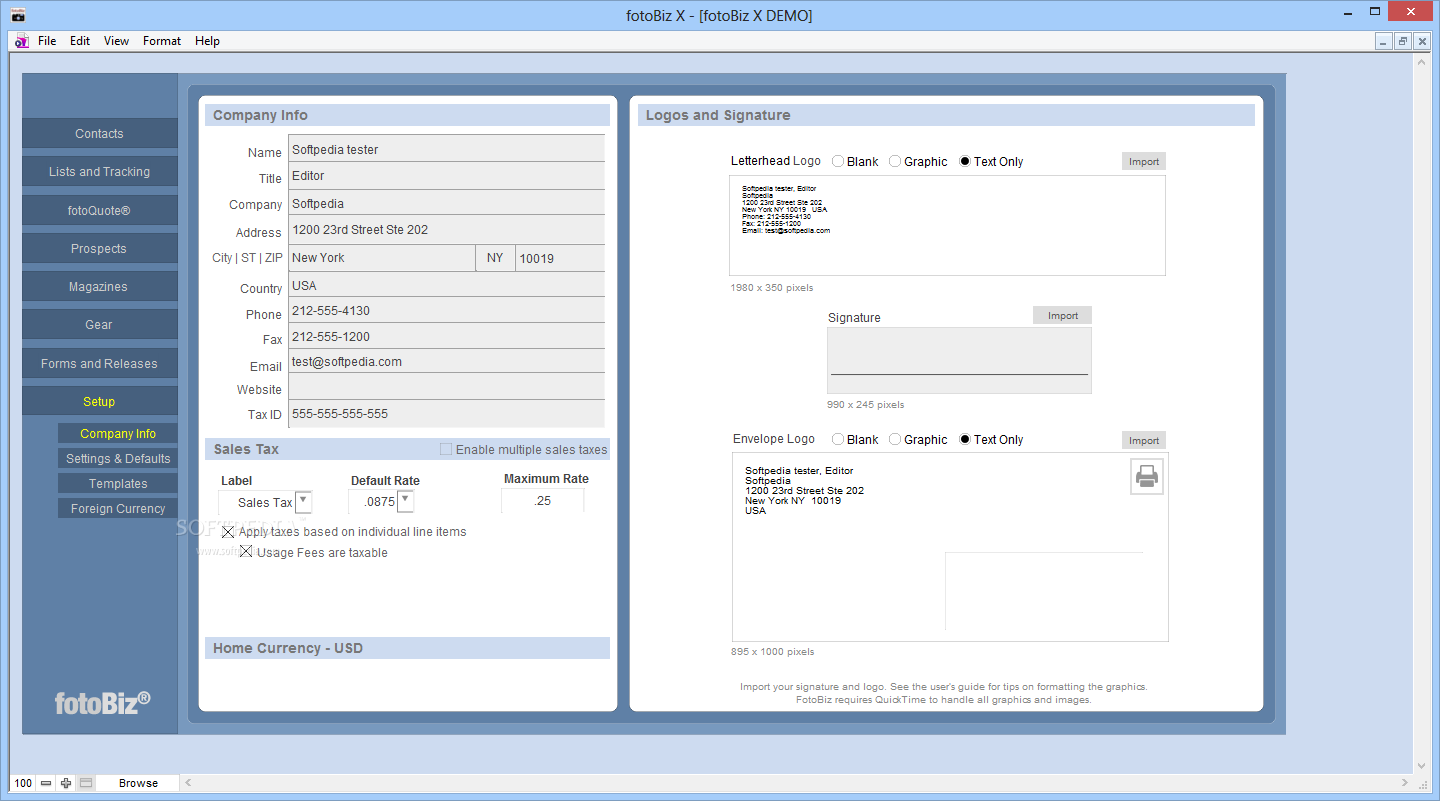Click the printer icon in Envelope Logo preview
This screenshot has height=801, width=1440.
coord(1147,477)
